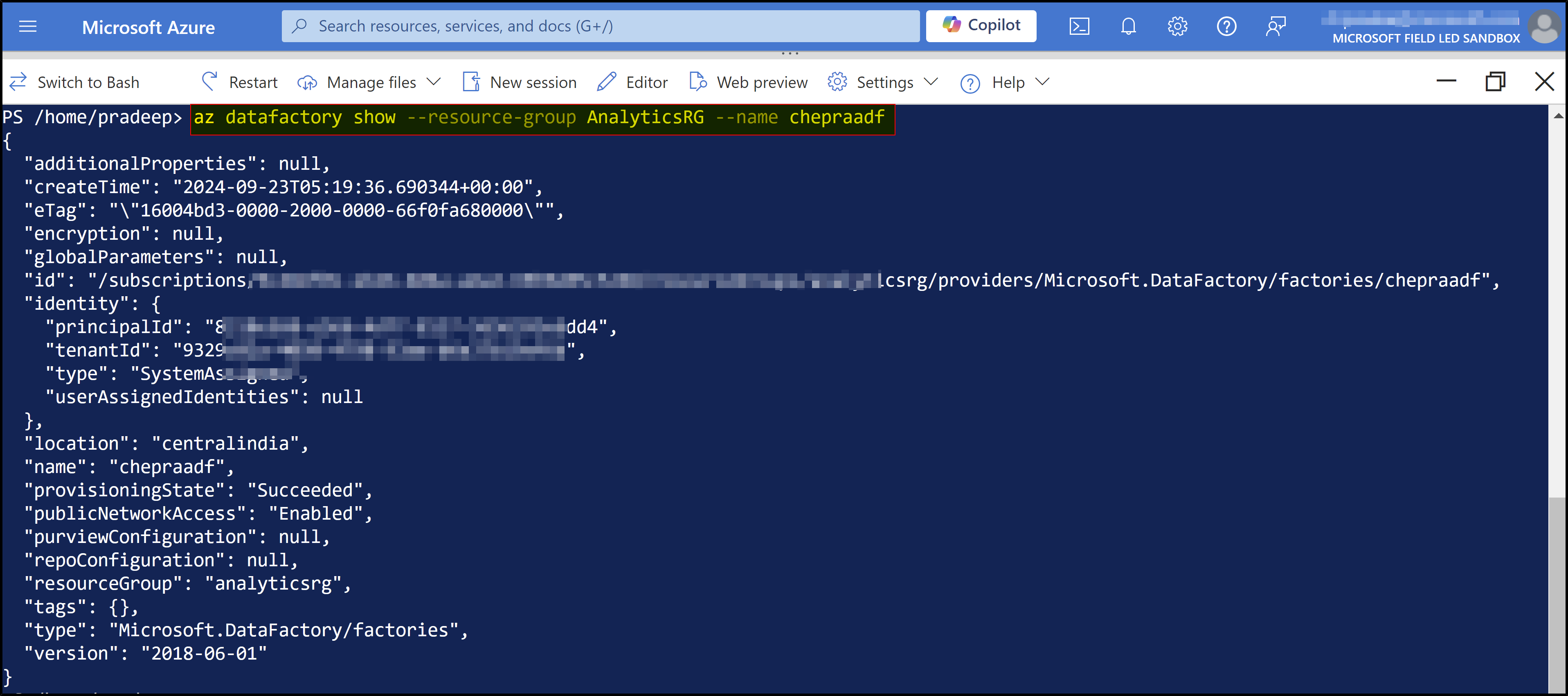Expand the Help chevron
The image size is (1568, 696).
click(x=1042, y=81)
